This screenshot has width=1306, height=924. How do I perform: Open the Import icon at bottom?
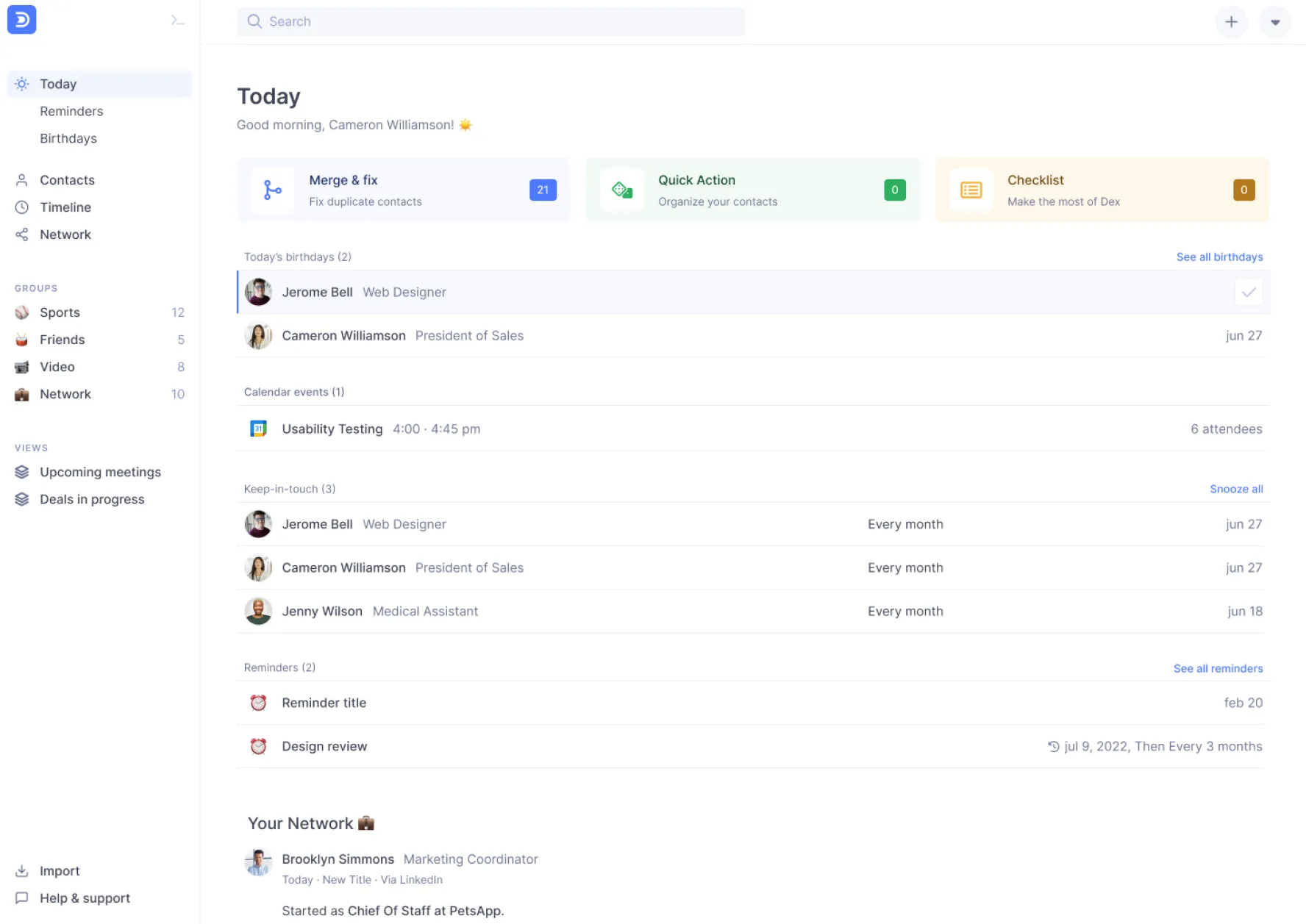[22, 870]
